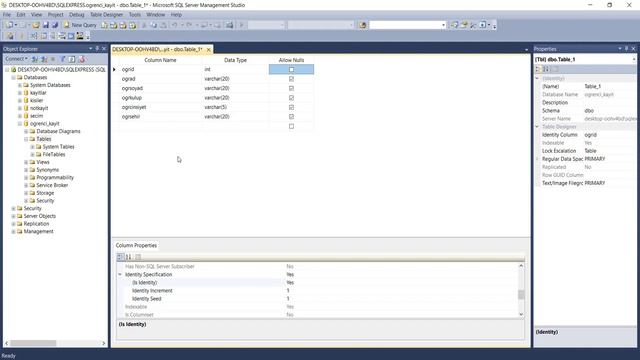640x360 pixels.
Task: Click the Manage XML Indexes toolbar icon
Action: [x=62, y=36]
